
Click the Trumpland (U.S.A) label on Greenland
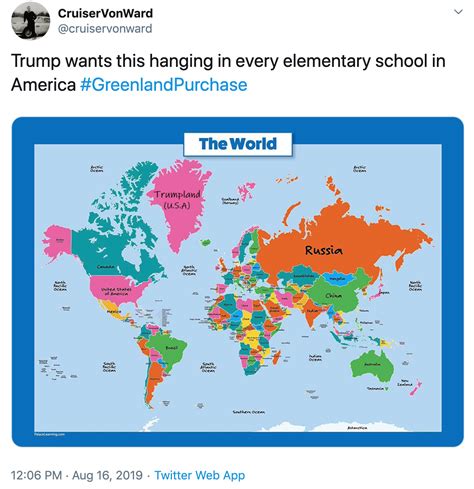pyautogui.click(x=177, y=199)
